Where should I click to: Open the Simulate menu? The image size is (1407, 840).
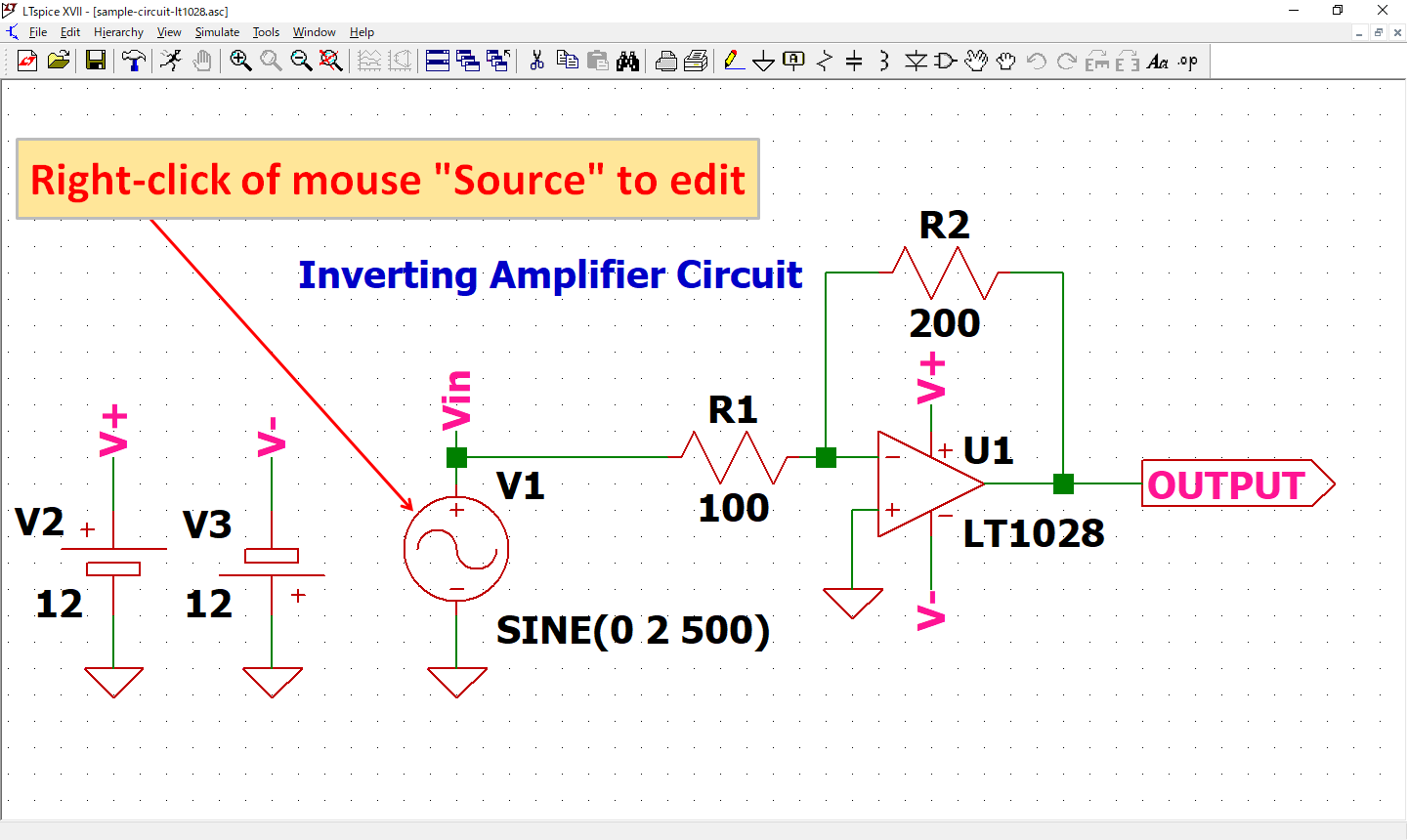[217, 32]
